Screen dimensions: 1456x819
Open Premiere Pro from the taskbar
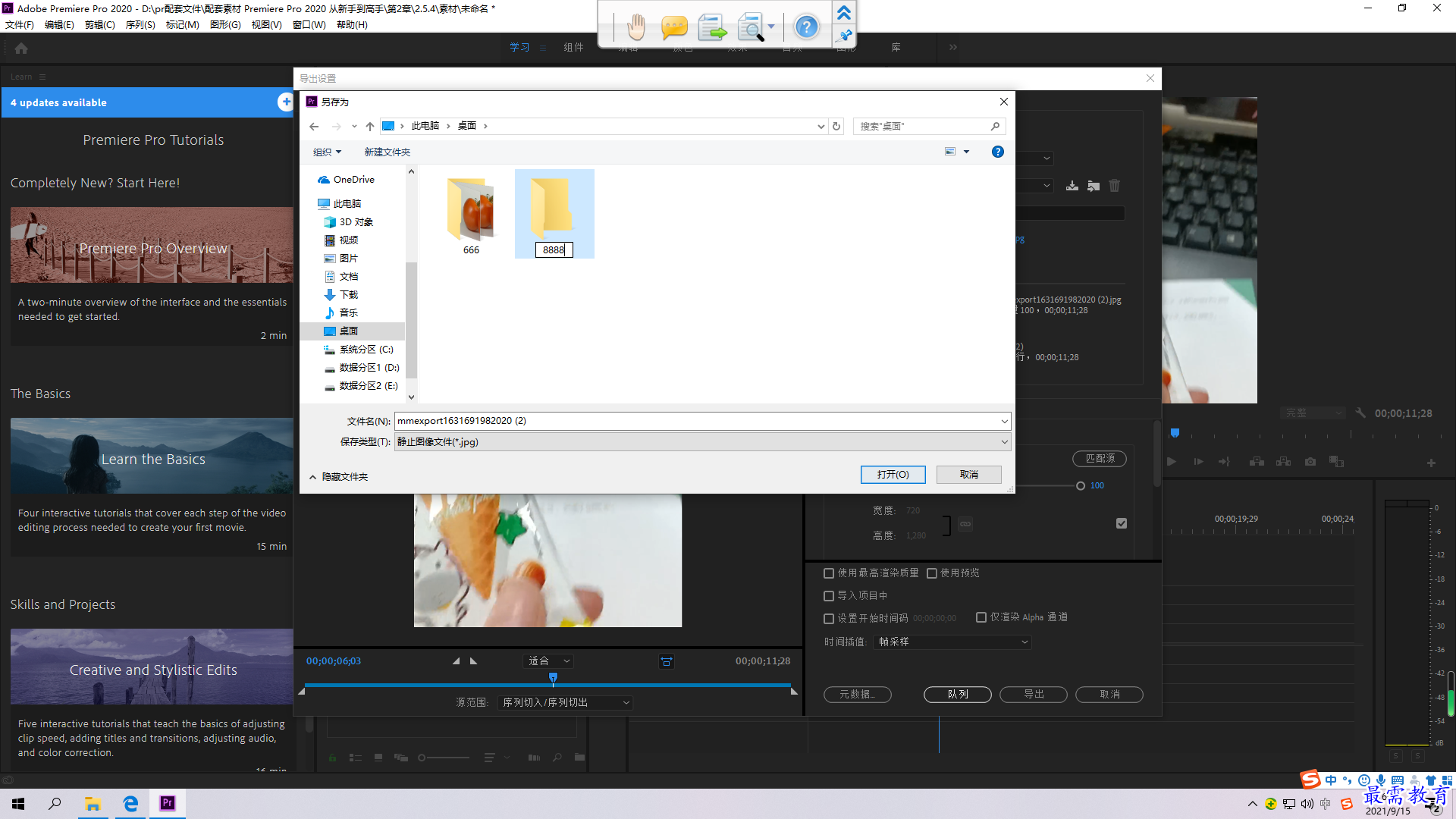(x=168, y=803)
